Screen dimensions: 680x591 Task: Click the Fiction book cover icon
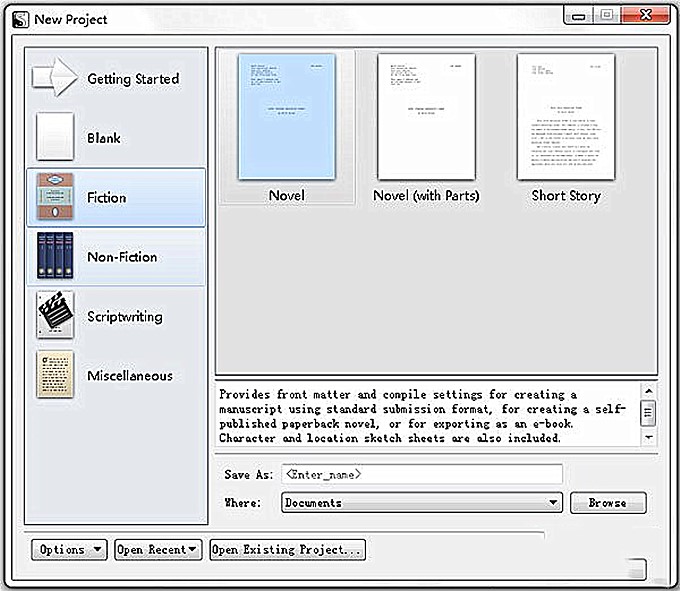coord(55,197)
